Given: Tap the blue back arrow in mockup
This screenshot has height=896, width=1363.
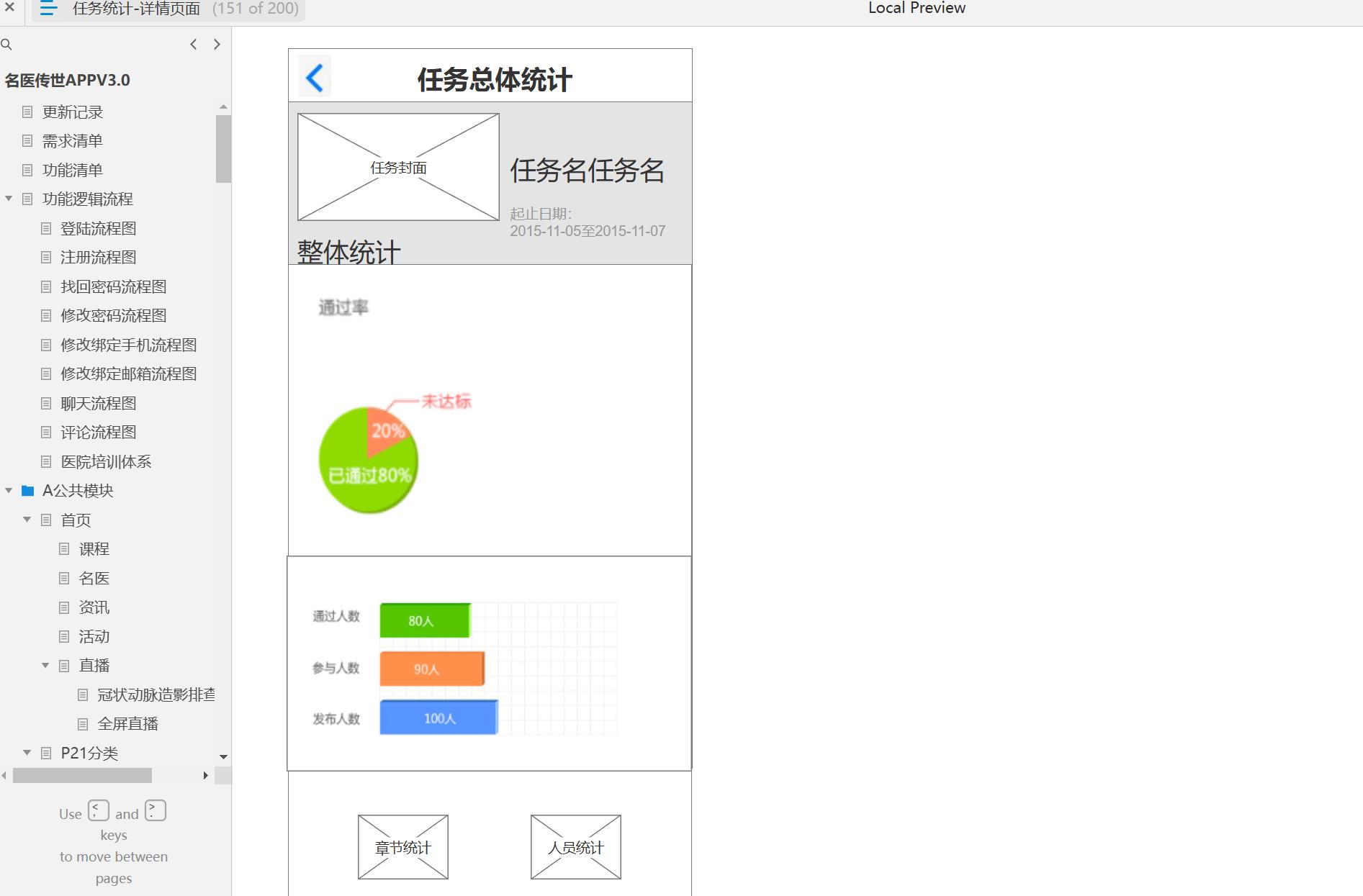Looking at the screenshot, I should tap(315, 77).
